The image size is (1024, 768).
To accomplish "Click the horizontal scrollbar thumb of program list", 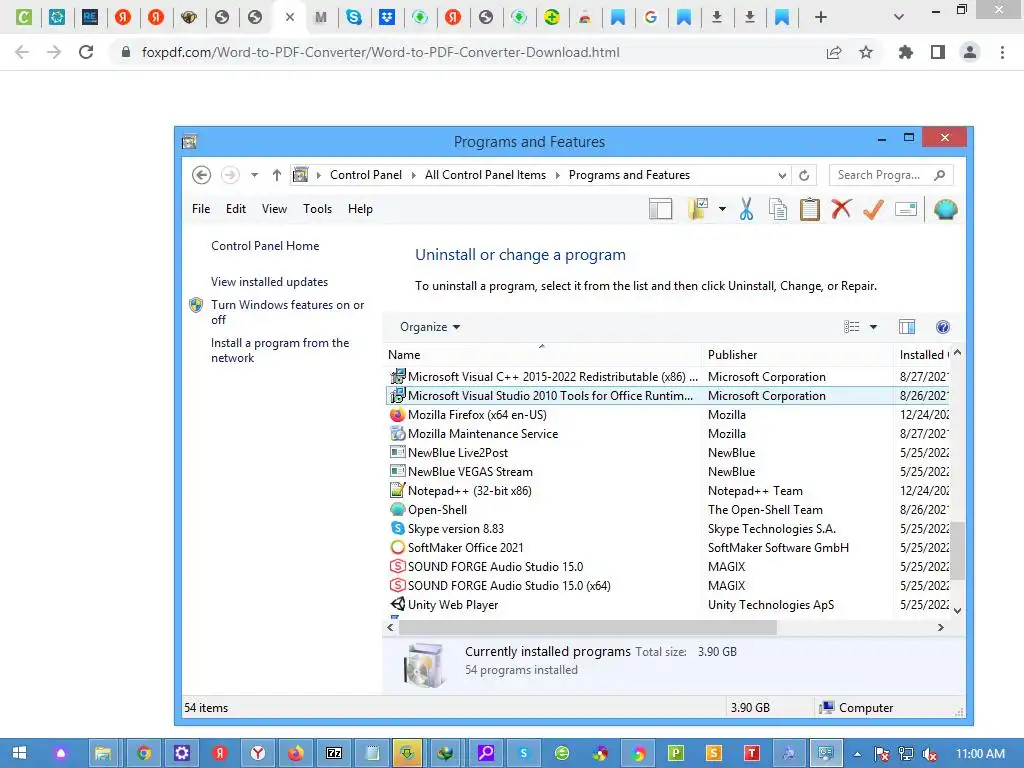I will (588, 628).
